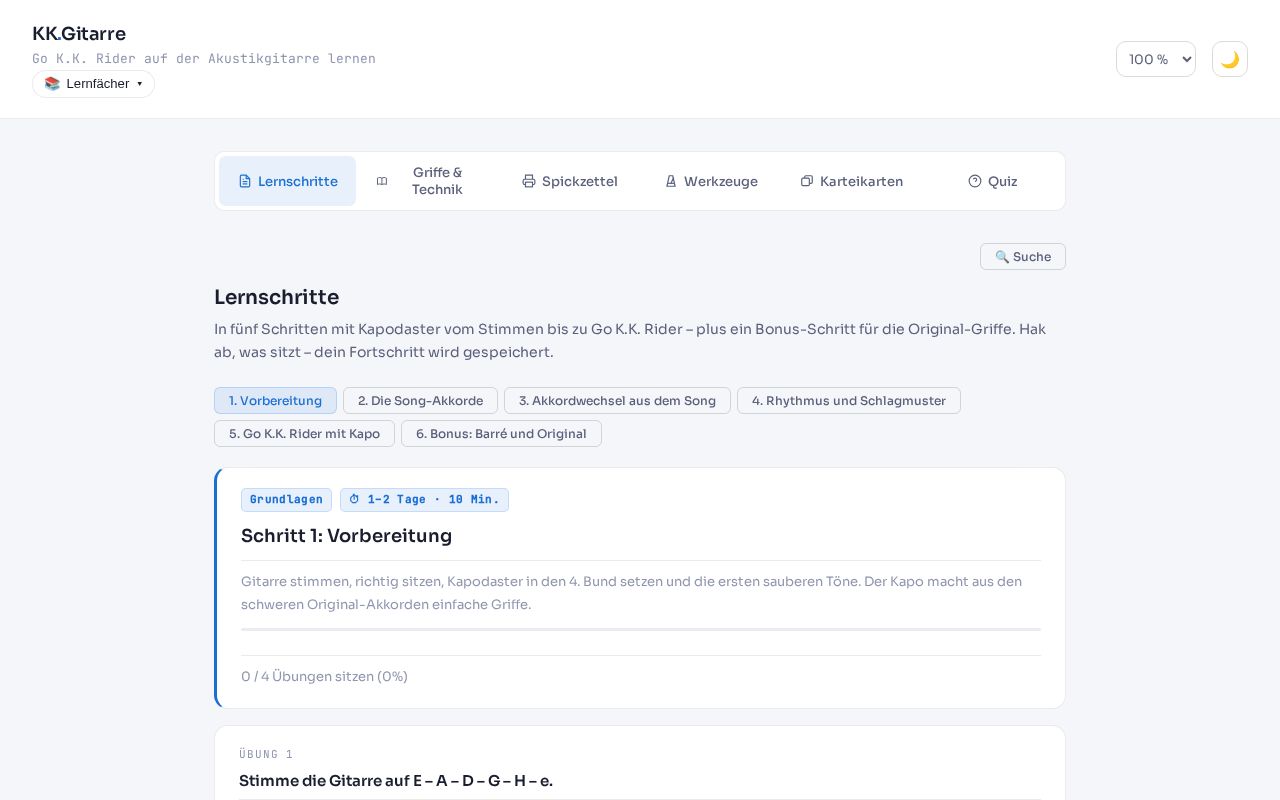Image resolution: width=1280 pixels, height=800 pixels.
Task: Click the 1–2 Tage · 10 Min. duration badge
Action: [424, 500]
